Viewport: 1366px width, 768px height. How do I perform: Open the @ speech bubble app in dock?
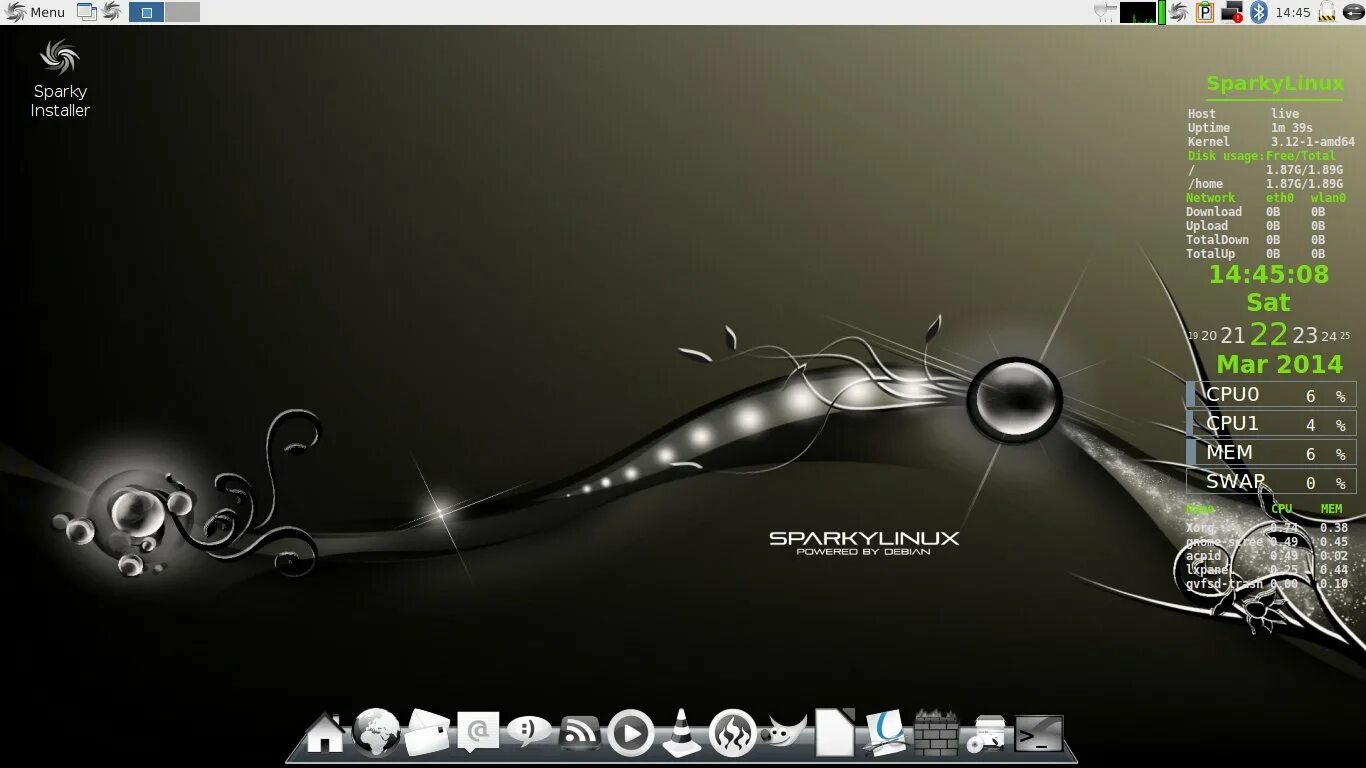[x=478, y=733]
